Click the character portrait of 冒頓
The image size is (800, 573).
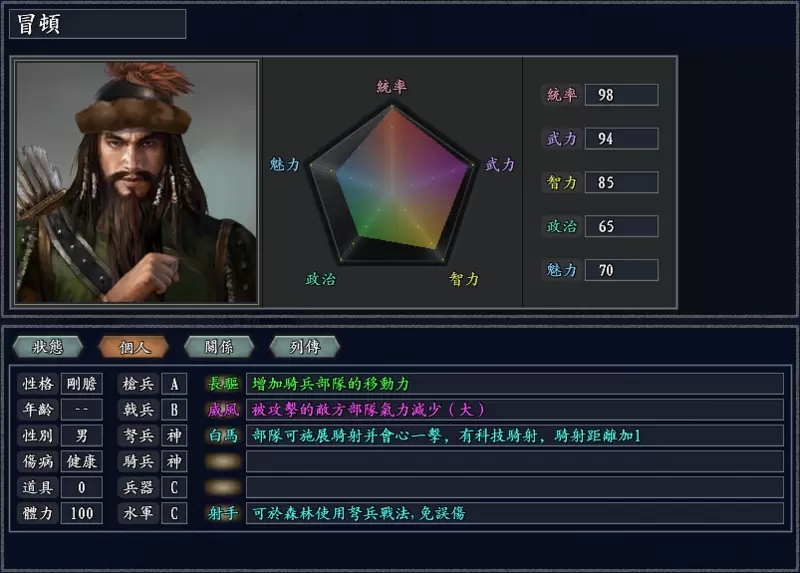136,182
